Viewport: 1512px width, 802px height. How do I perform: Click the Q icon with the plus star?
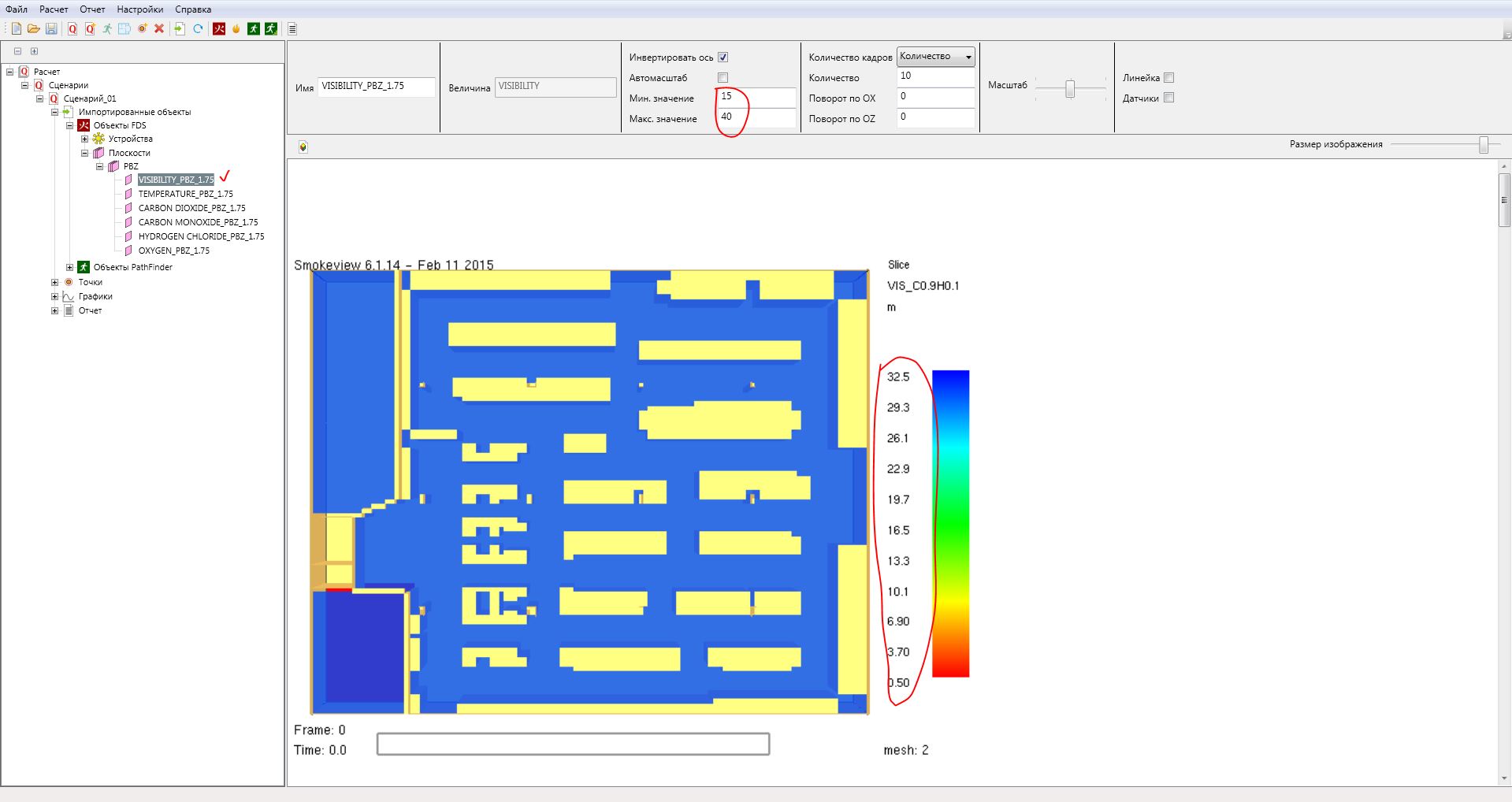90,29
